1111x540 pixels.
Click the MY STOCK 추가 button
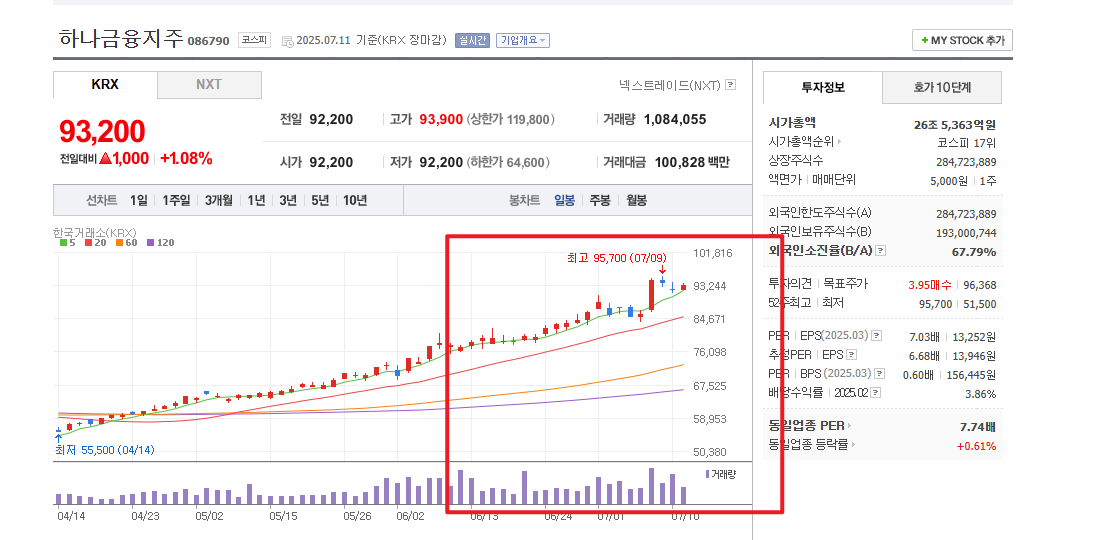click(962, 40)
